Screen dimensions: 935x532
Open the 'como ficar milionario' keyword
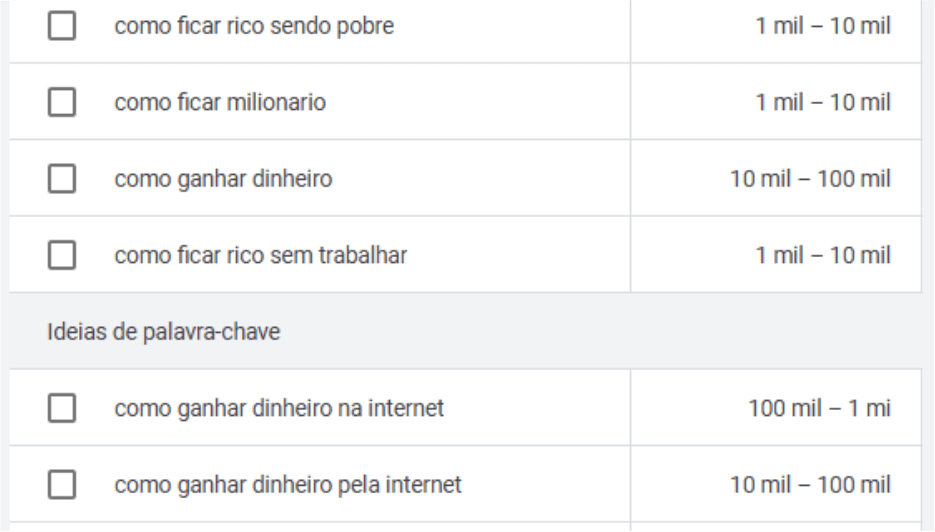[219, 103]
